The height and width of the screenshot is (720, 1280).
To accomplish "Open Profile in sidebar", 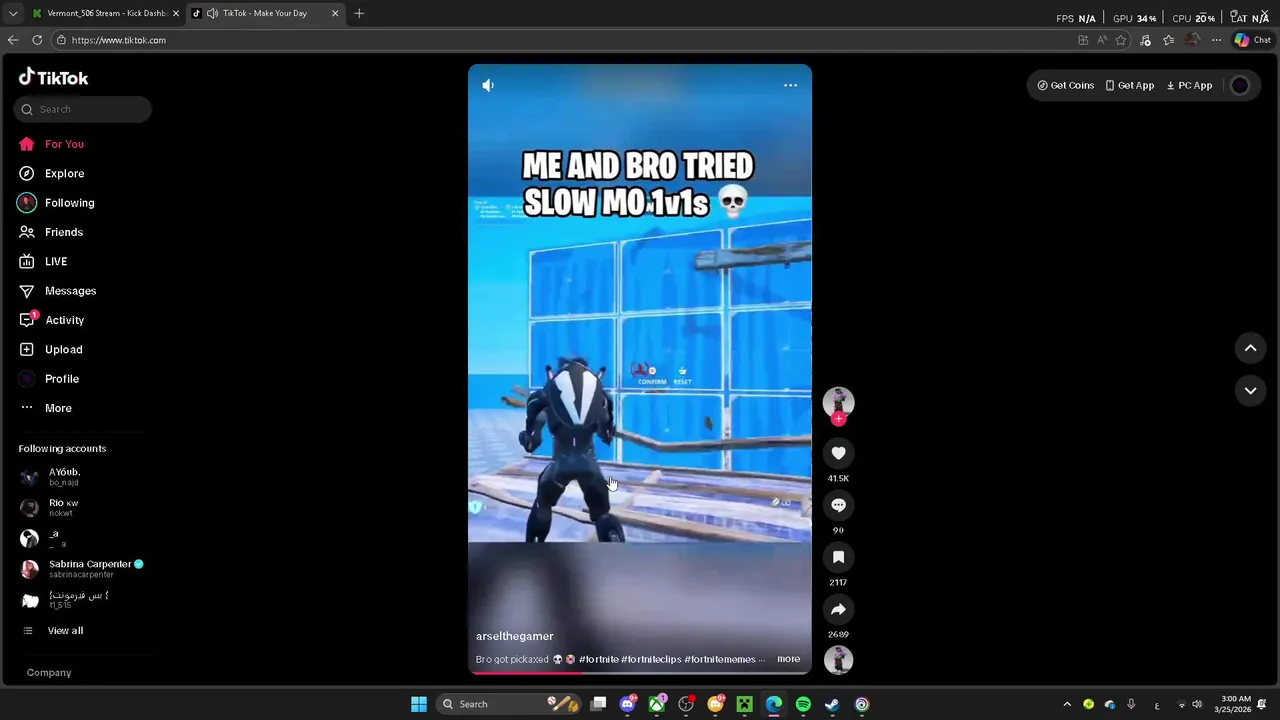I will pos(50,379).
